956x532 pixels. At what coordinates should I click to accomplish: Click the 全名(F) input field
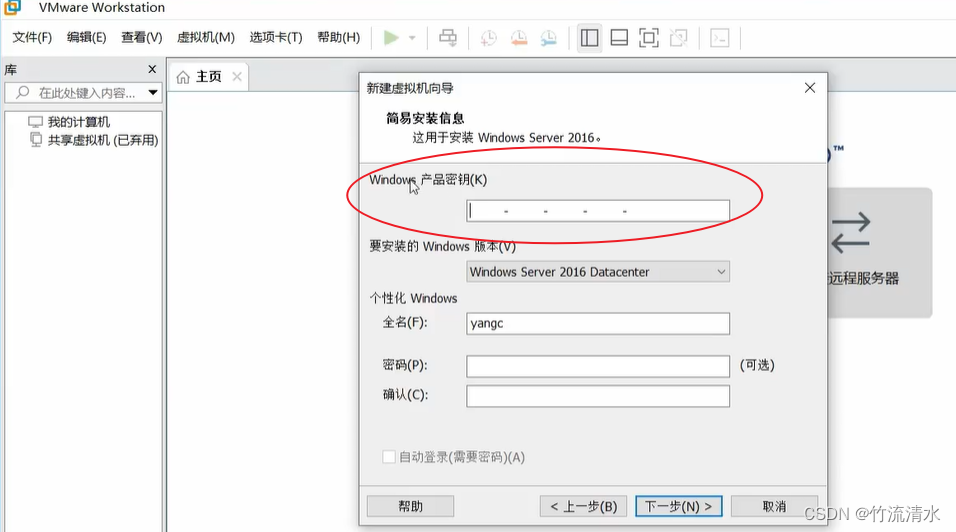pyautogui.click(x=598, y=324)
